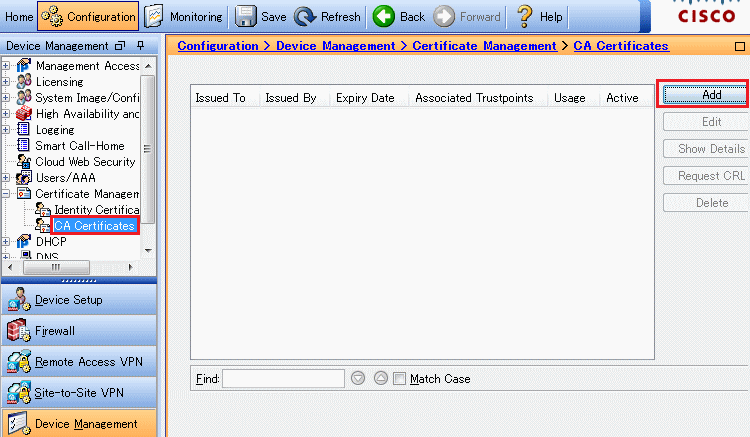Click the Request CRL button
Viewport: 750px width, 437px height.
[x=706, y=175]
